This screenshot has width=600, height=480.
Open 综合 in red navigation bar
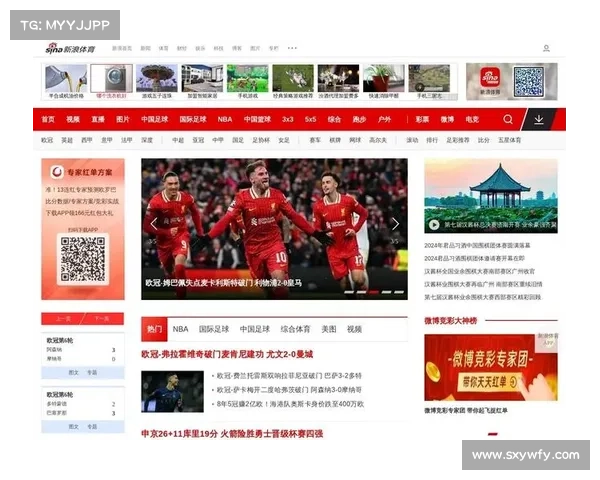pos(334,119)
